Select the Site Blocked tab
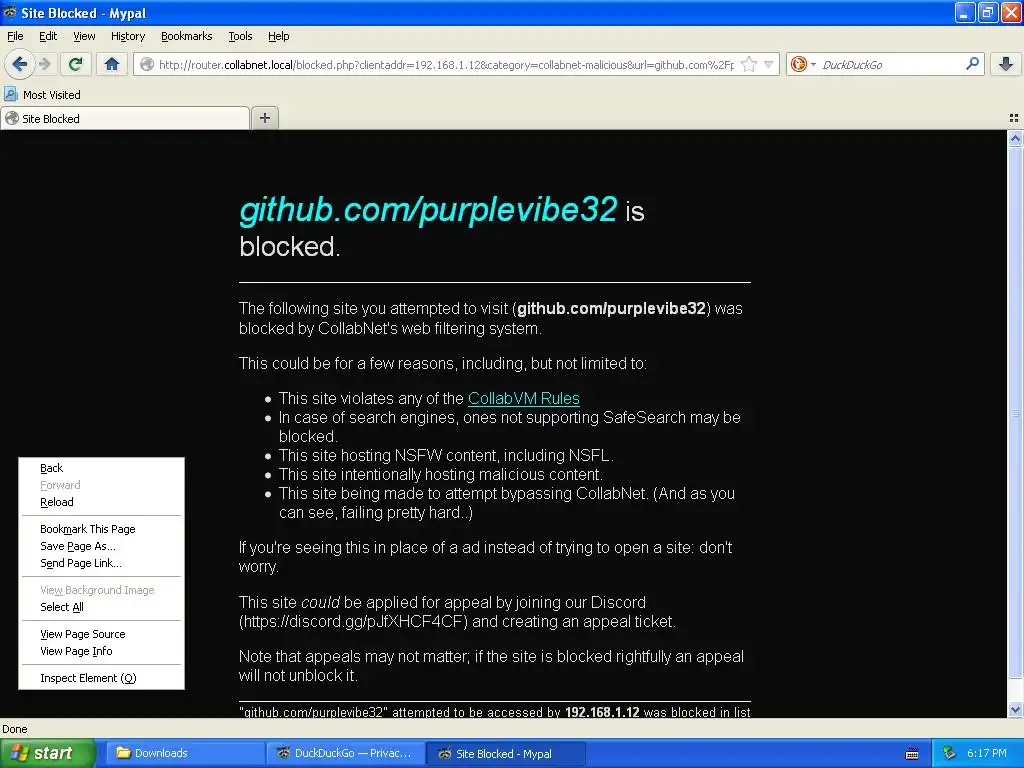Screen dimensions: 1024x768 (x=125, y=118)
